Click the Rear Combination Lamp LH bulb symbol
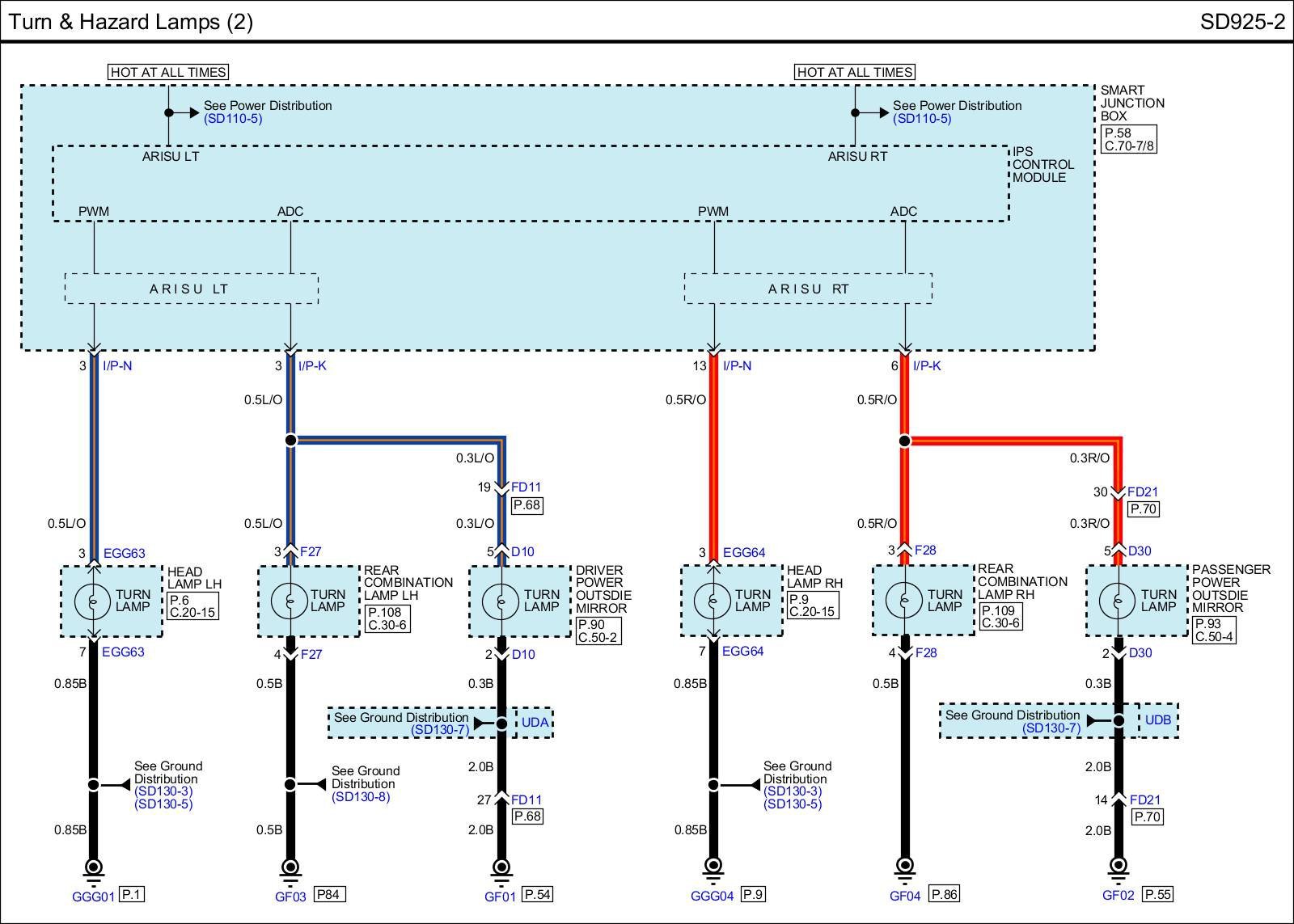The image size is (1294, 924). [x=290, y=601]
